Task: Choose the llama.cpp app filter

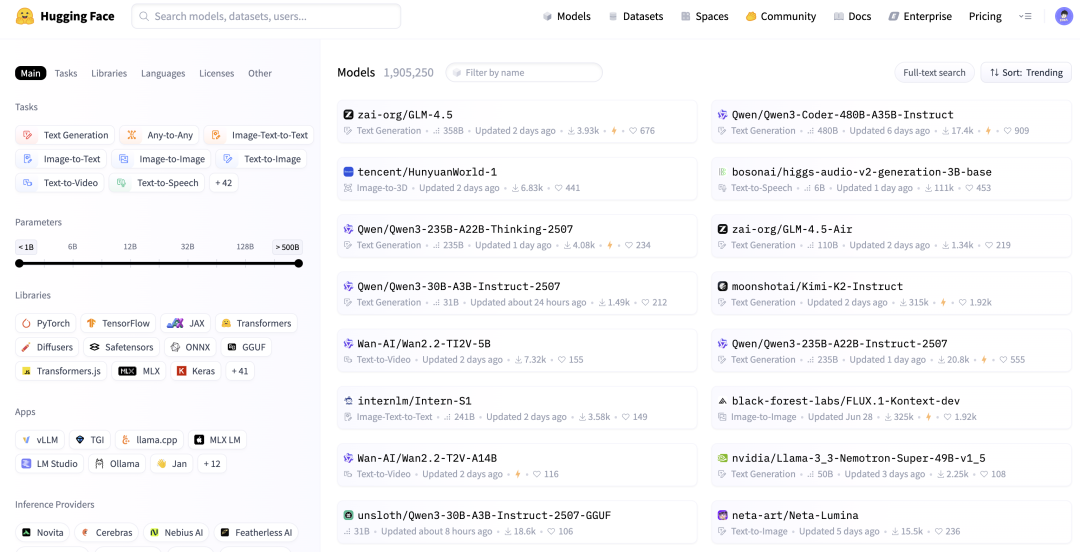Action: click(x=149, y=440)
